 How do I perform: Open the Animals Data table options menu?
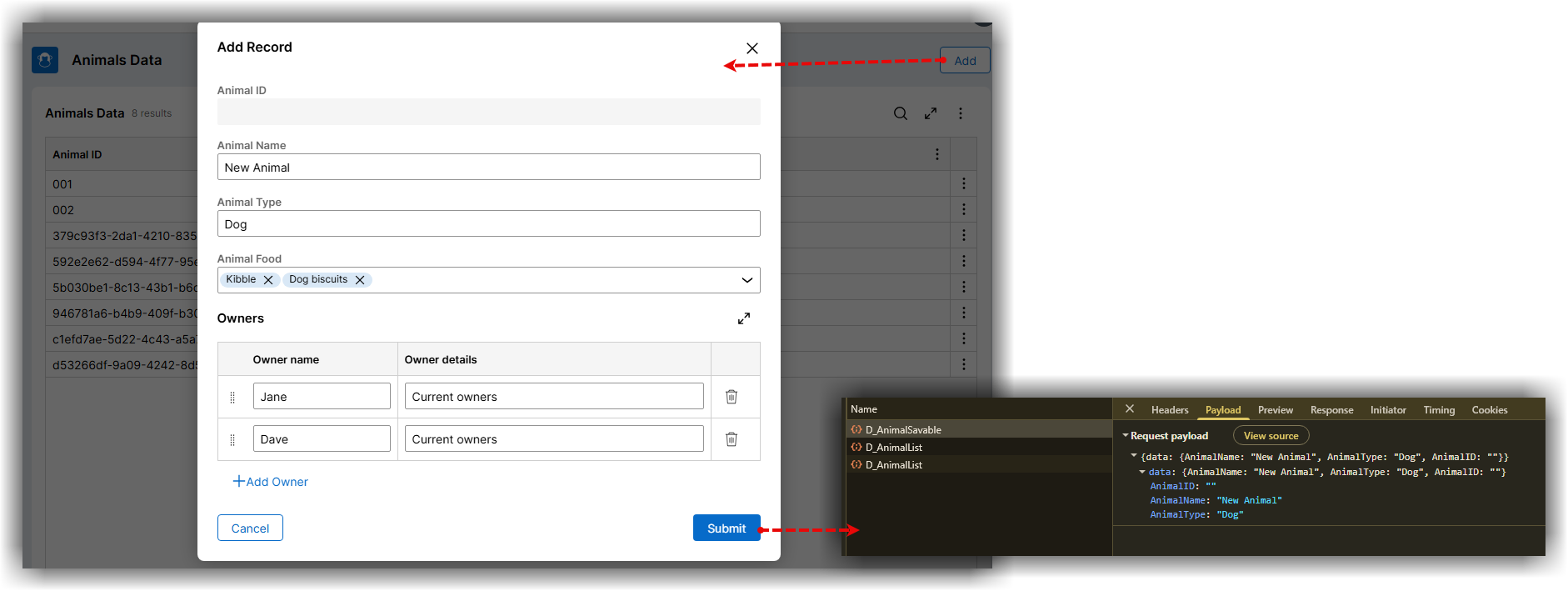[961, 113]
